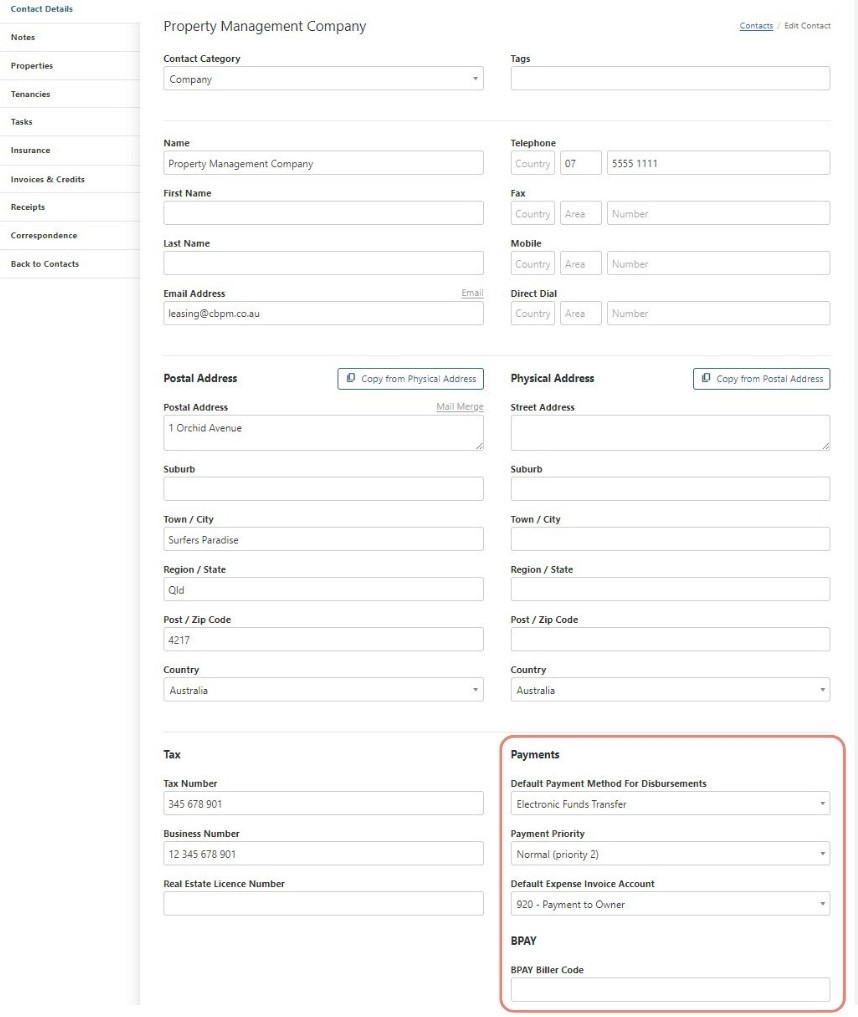The width and height of the screenshot is (858, 1017).
Task: Open the Notes sidebar tab
Action: (22, 38)
